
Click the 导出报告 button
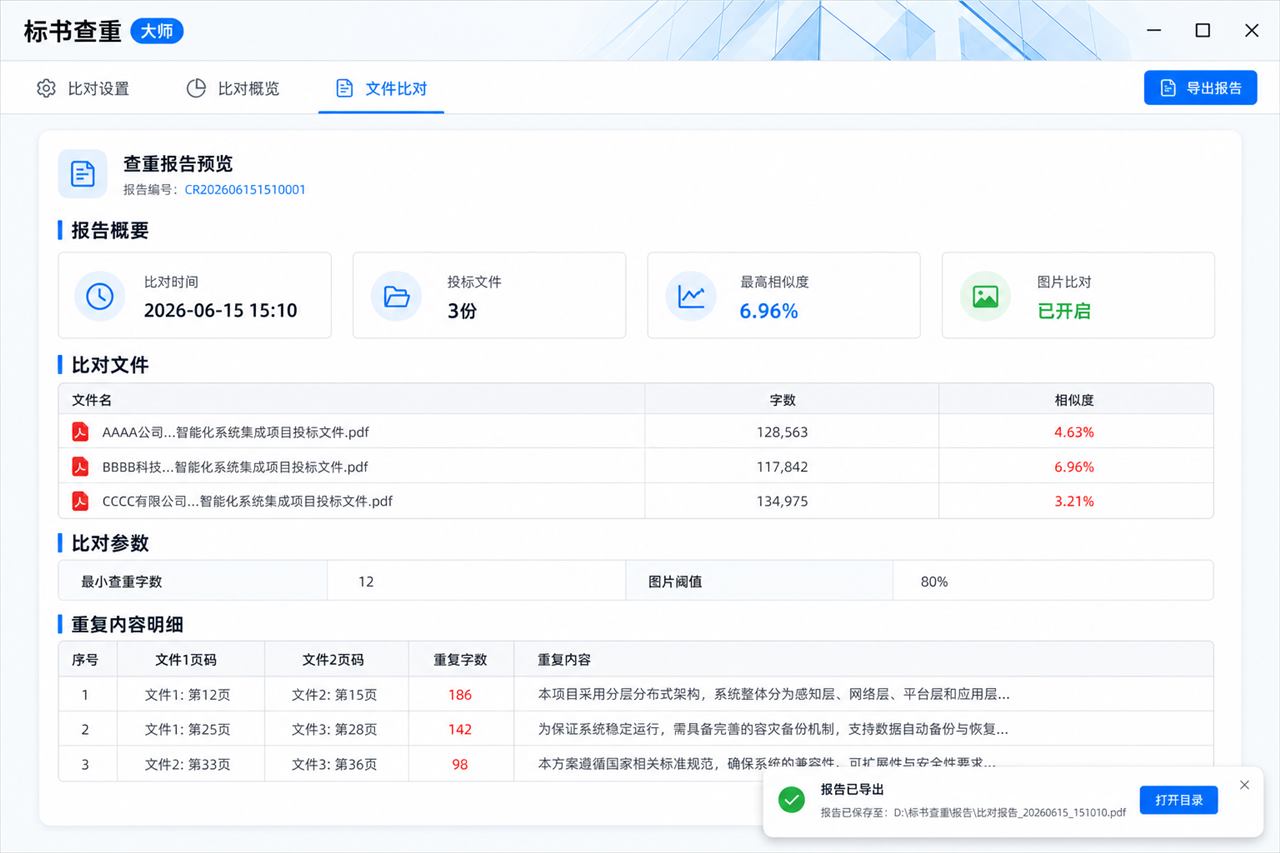[x=1199, y=88]
